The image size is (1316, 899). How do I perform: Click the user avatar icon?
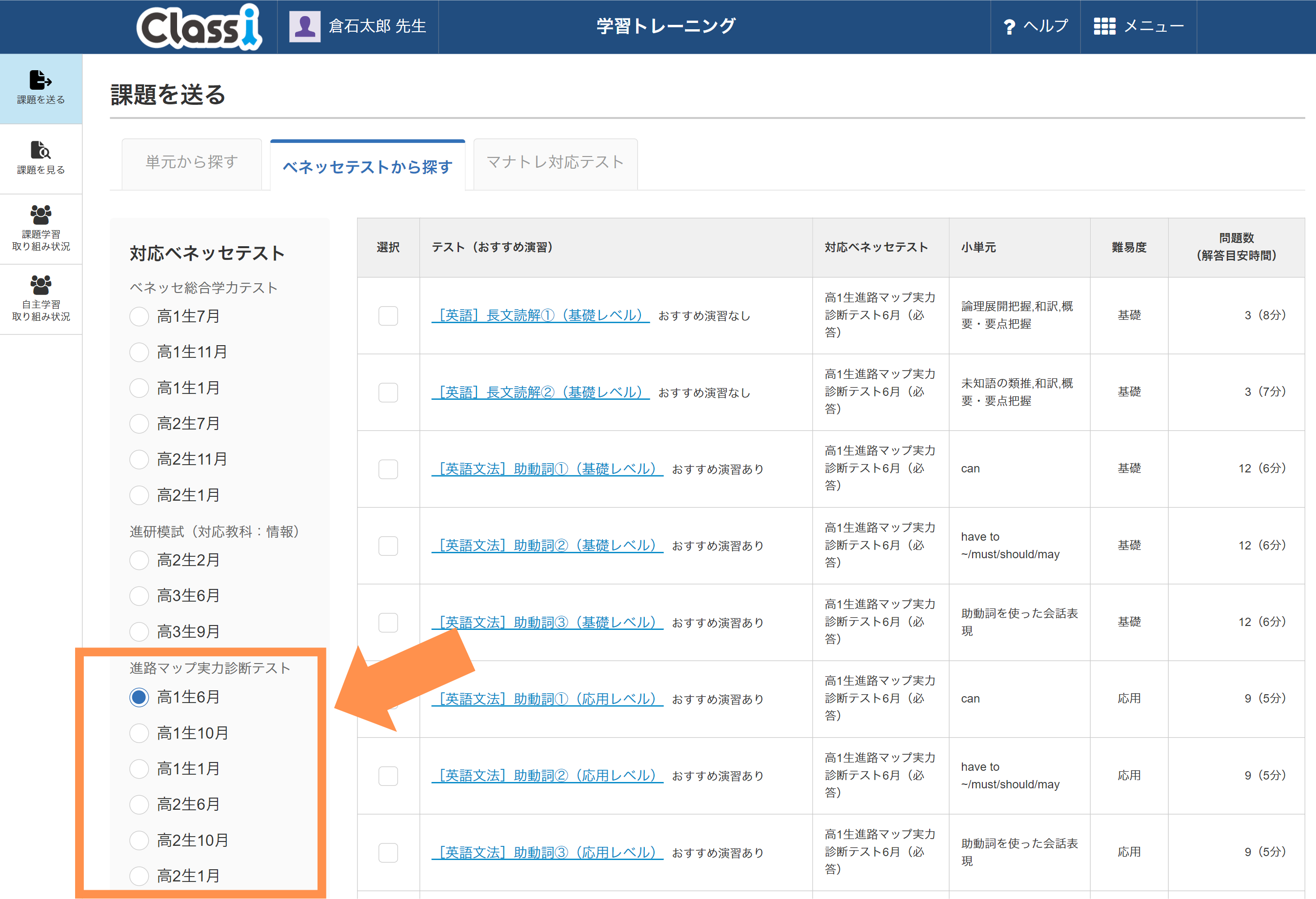click(x=305, y=26)
